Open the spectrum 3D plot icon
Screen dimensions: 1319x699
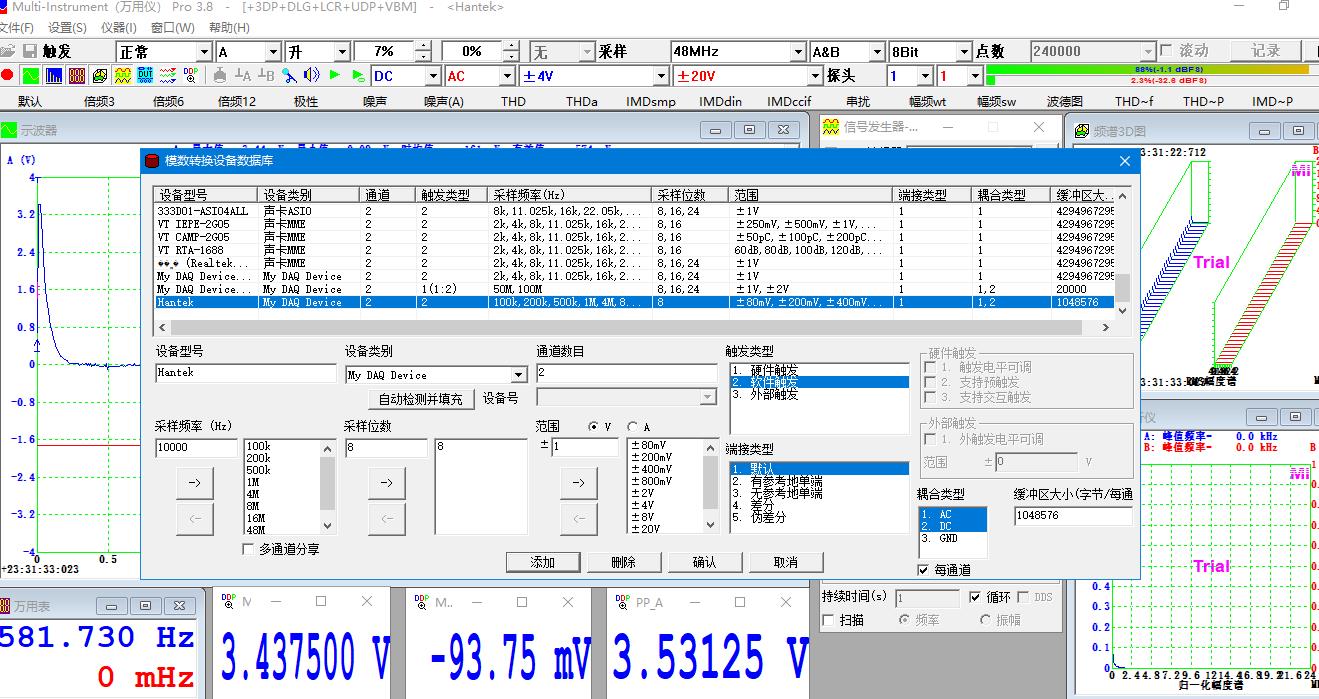pos(101,75)
